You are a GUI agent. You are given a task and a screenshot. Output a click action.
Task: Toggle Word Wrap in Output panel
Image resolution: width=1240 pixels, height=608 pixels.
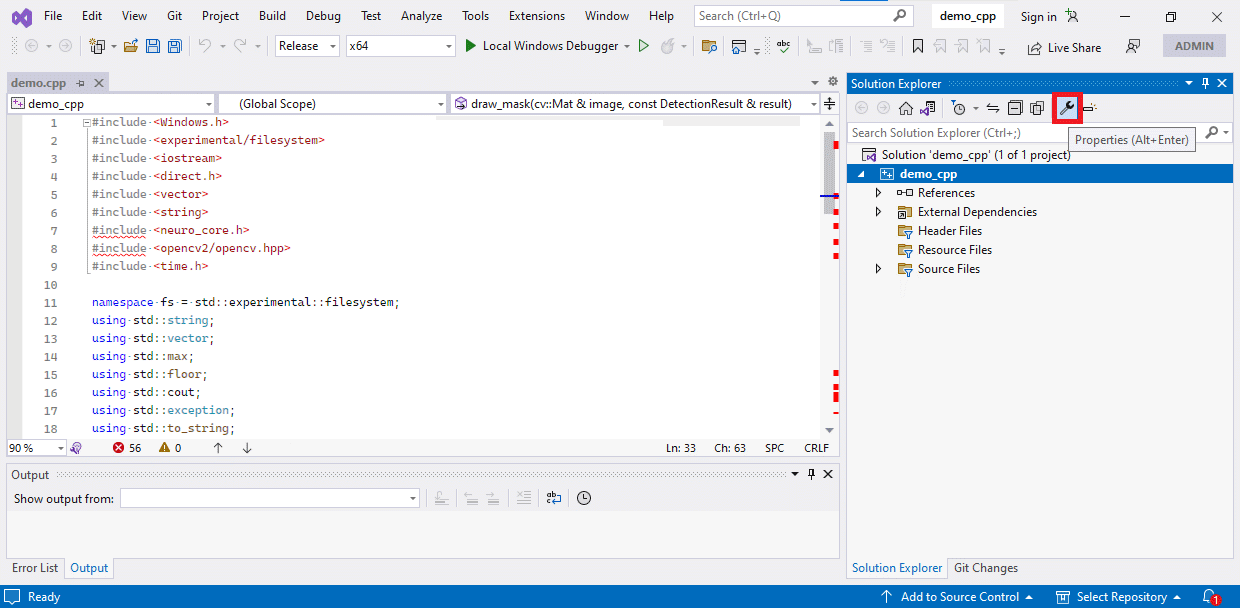[x=553, y=498]
